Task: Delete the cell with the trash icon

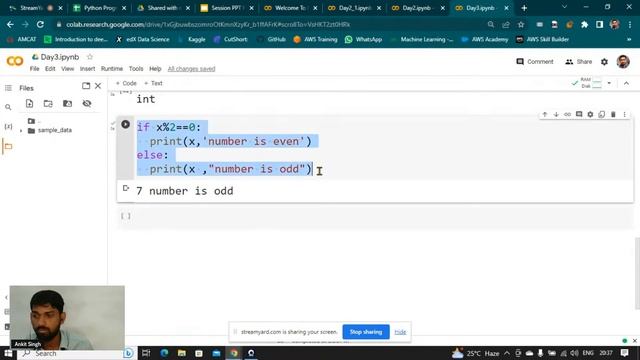Action: (x=613, y=115)
